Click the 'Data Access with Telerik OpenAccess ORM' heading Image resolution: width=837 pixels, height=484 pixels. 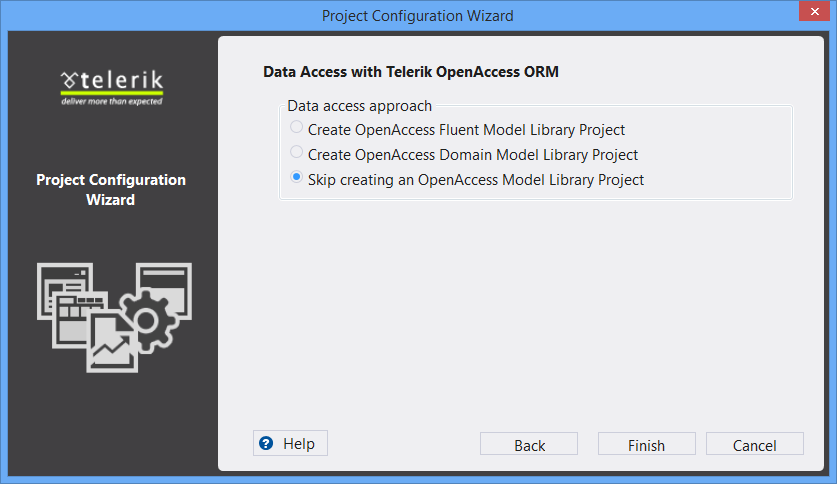(411, 72)
